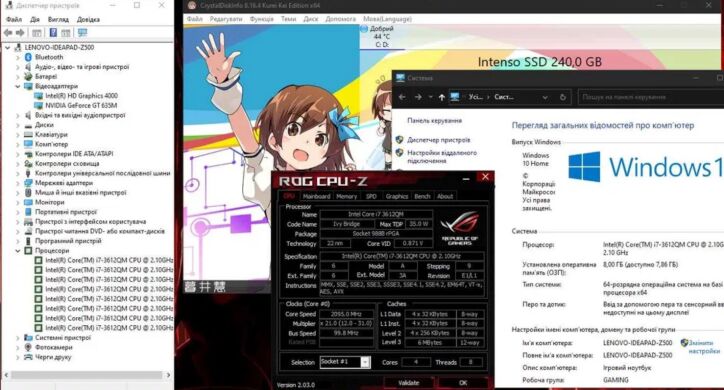Click the Refresh icon beside Система address bar
The image size is (724, 390).
point(562,97)
